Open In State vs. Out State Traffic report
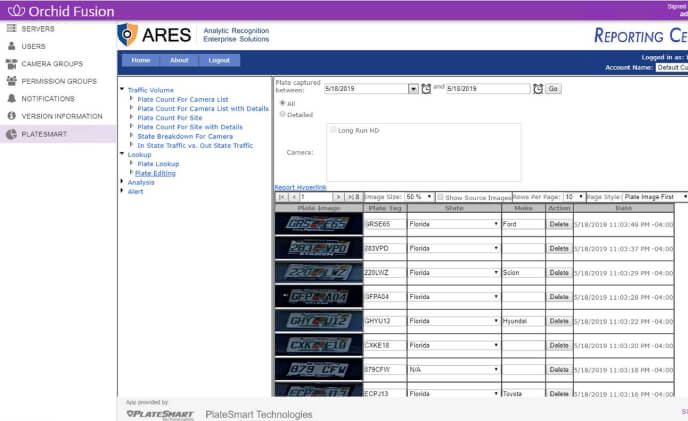 195,145
